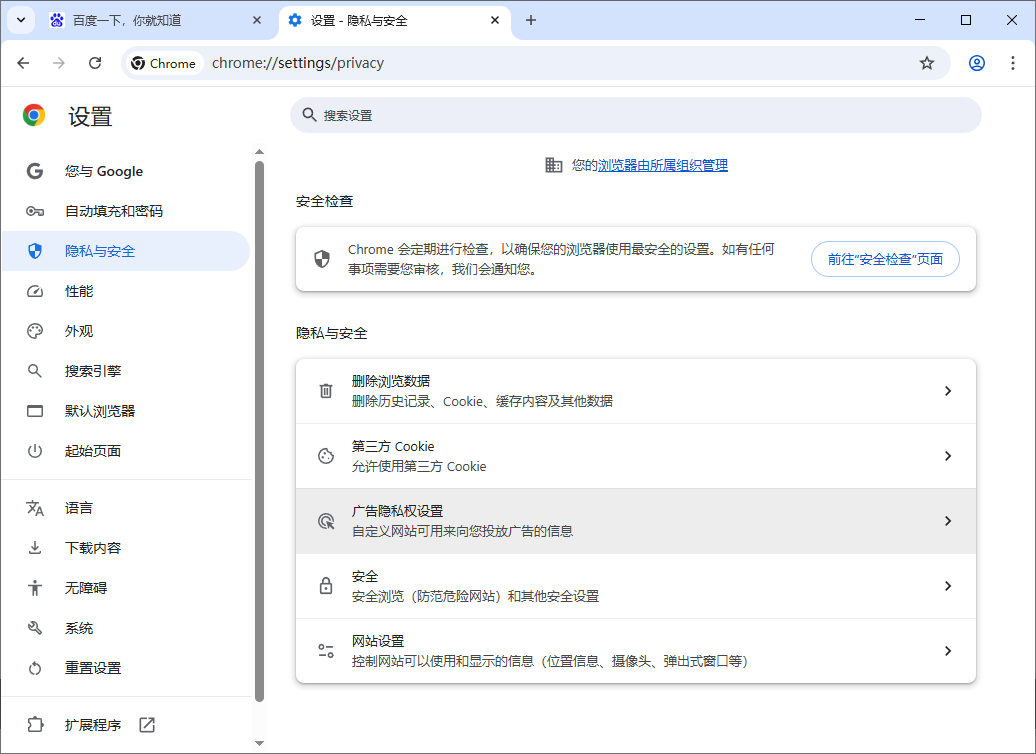This screenshot has height=754, width=1036.
Task: Click the back navigation arrow
Action: tap(23, 62)
